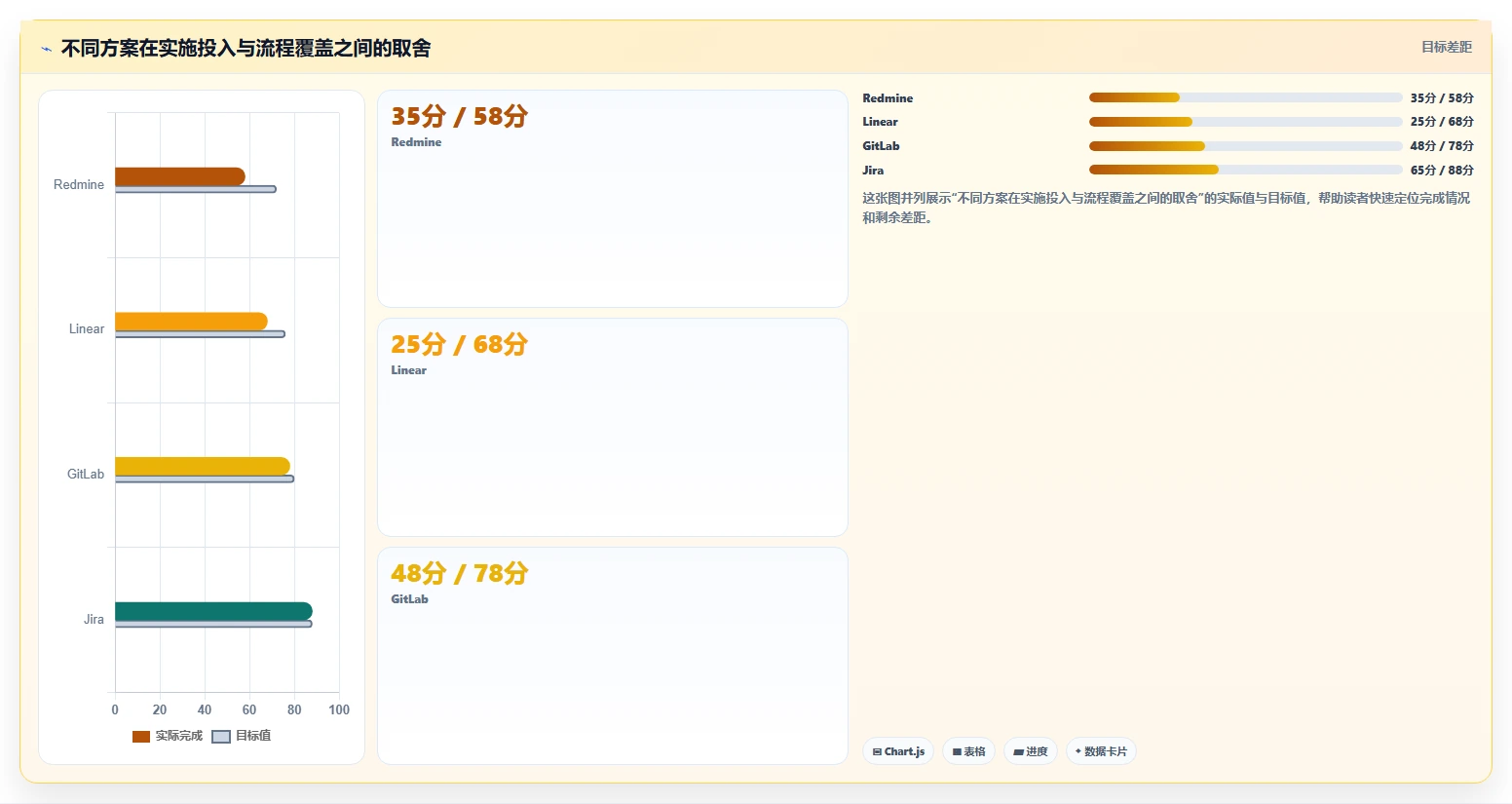
Task: Click the gray Linear target bar in chart
Action: tap(200, 334)
